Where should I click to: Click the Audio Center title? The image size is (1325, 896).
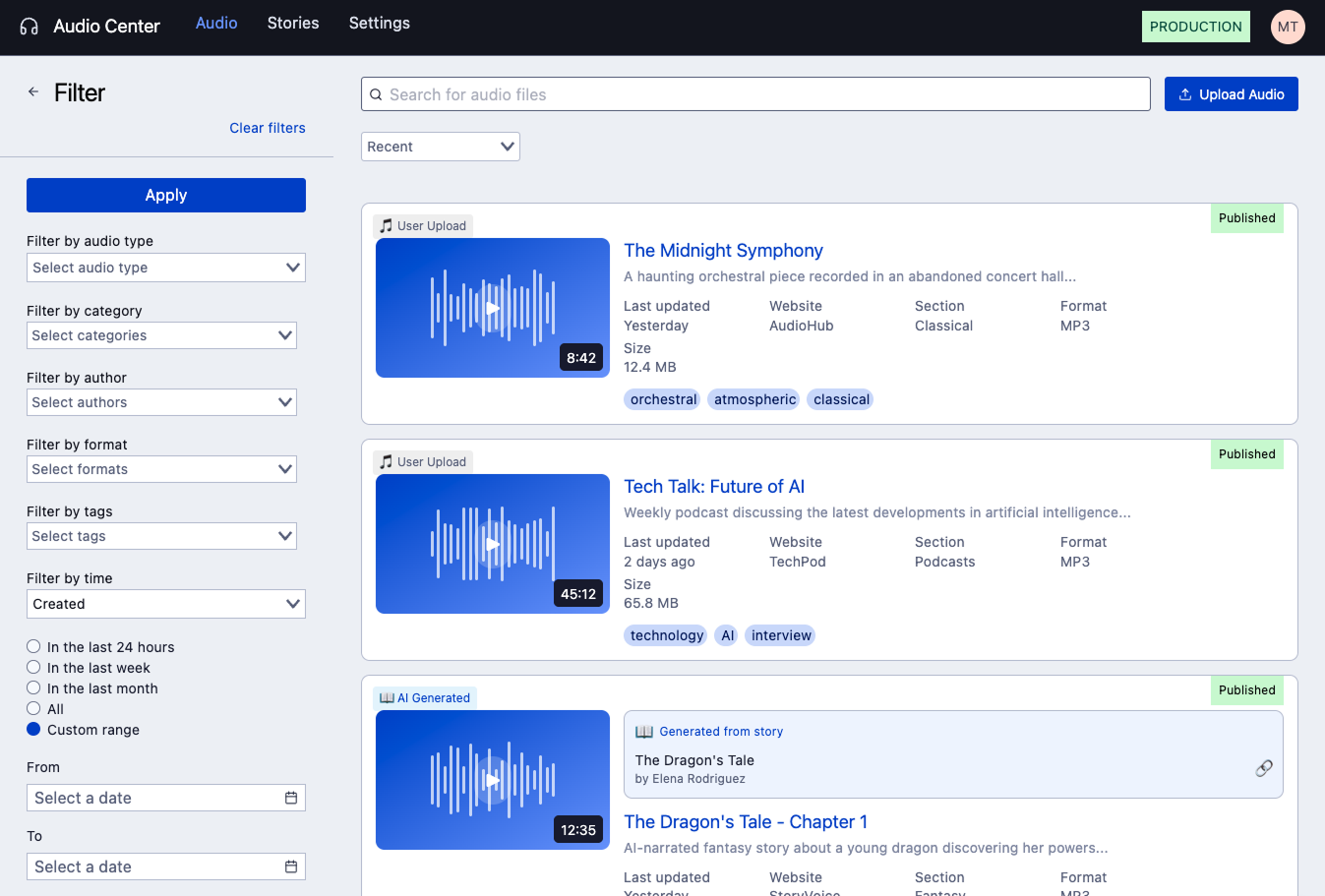[106, 27]
